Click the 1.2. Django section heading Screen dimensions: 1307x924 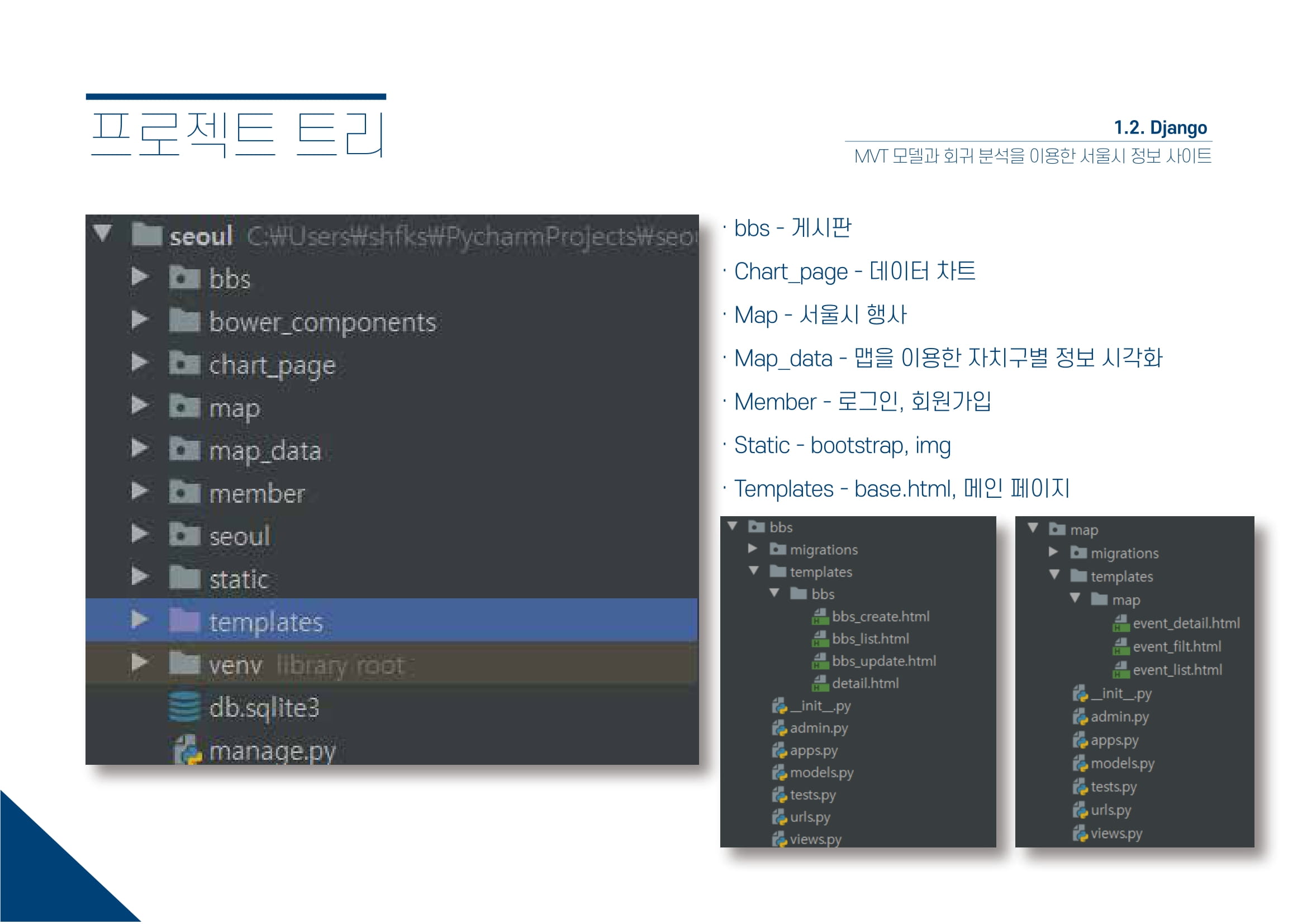1160,127
